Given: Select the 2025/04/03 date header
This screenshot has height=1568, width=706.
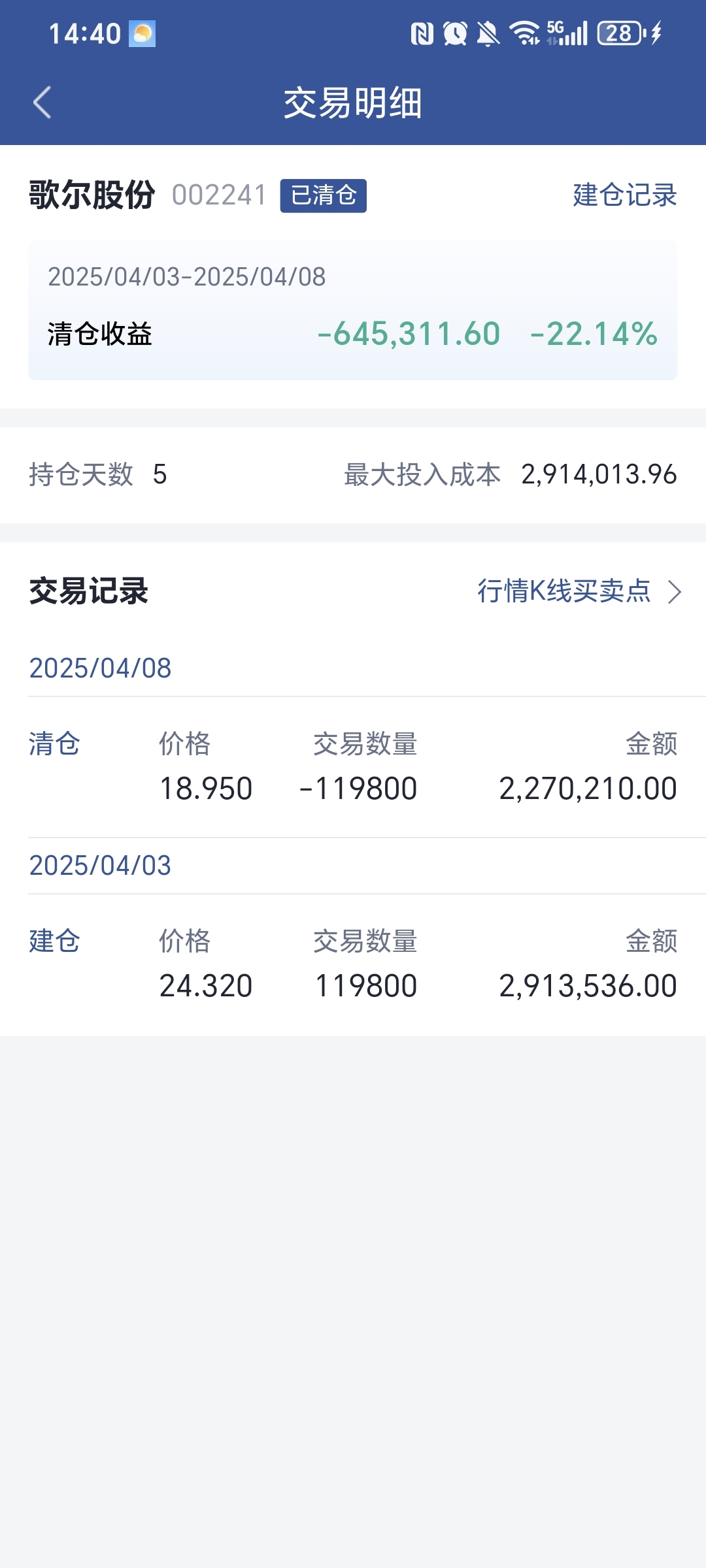Looking at the screenshot, I should [x=100, y=865].
